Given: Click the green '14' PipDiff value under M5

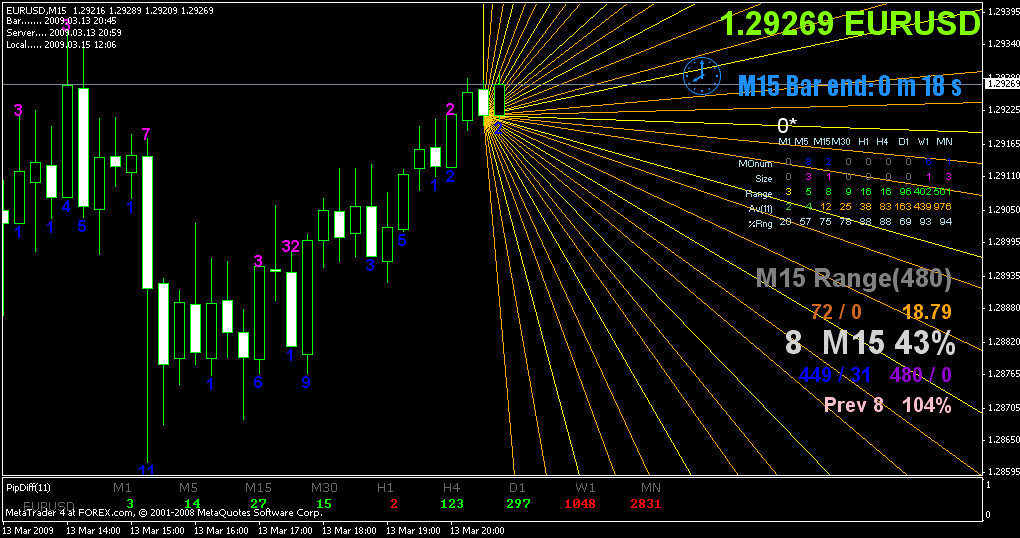Looking at the screenshot, I should pos(193,504).
